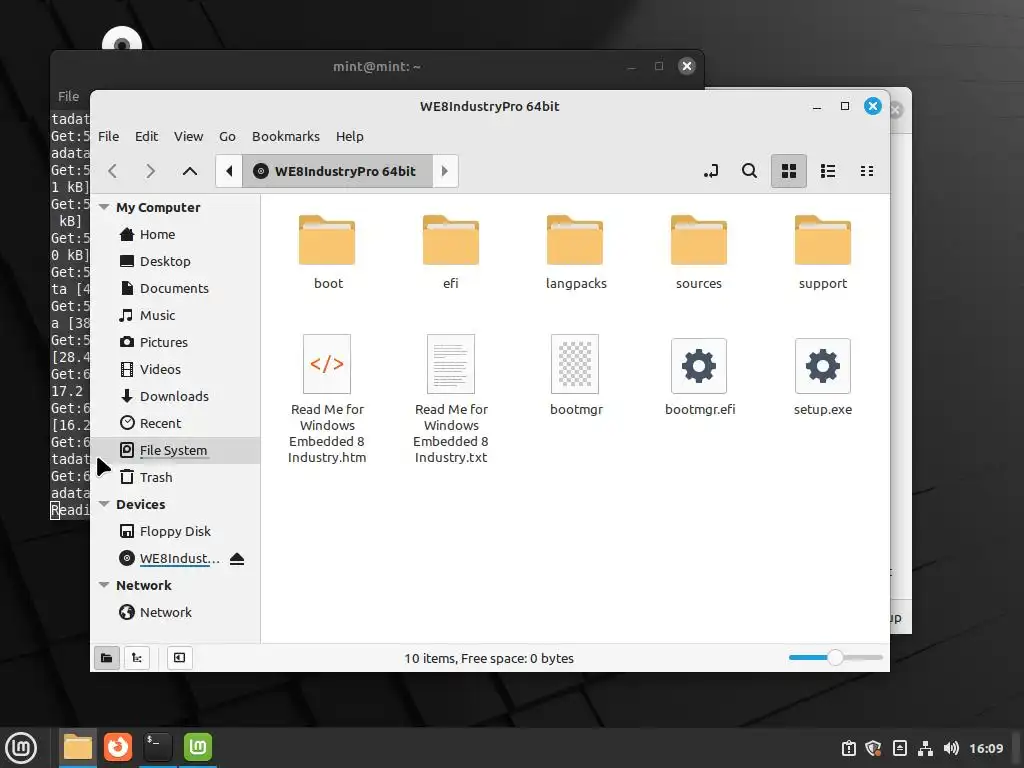The height and width of the screenshot is (768, 1024).
Task: Select the Read Me .htm file icon
Action: click(x=327, y=364)
